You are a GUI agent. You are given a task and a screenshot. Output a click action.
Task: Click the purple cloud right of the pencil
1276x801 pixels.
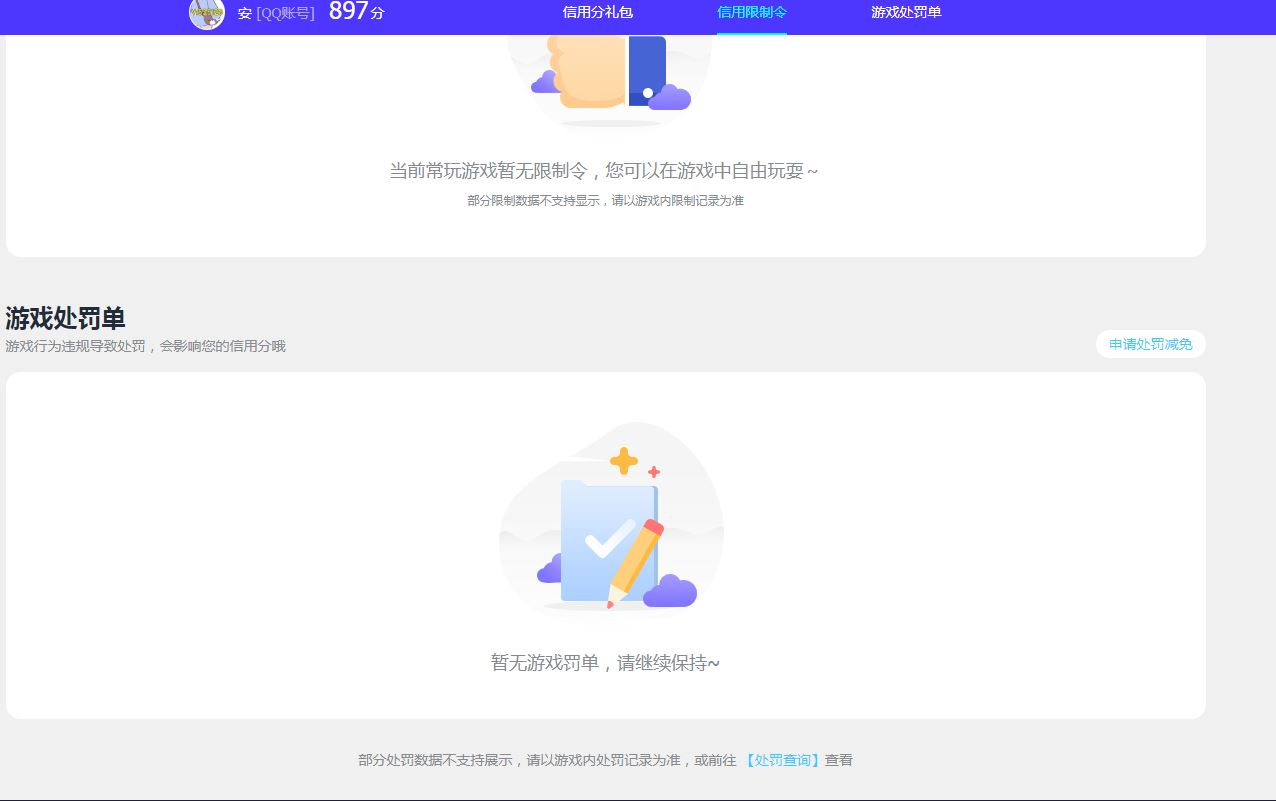[670, 591]
